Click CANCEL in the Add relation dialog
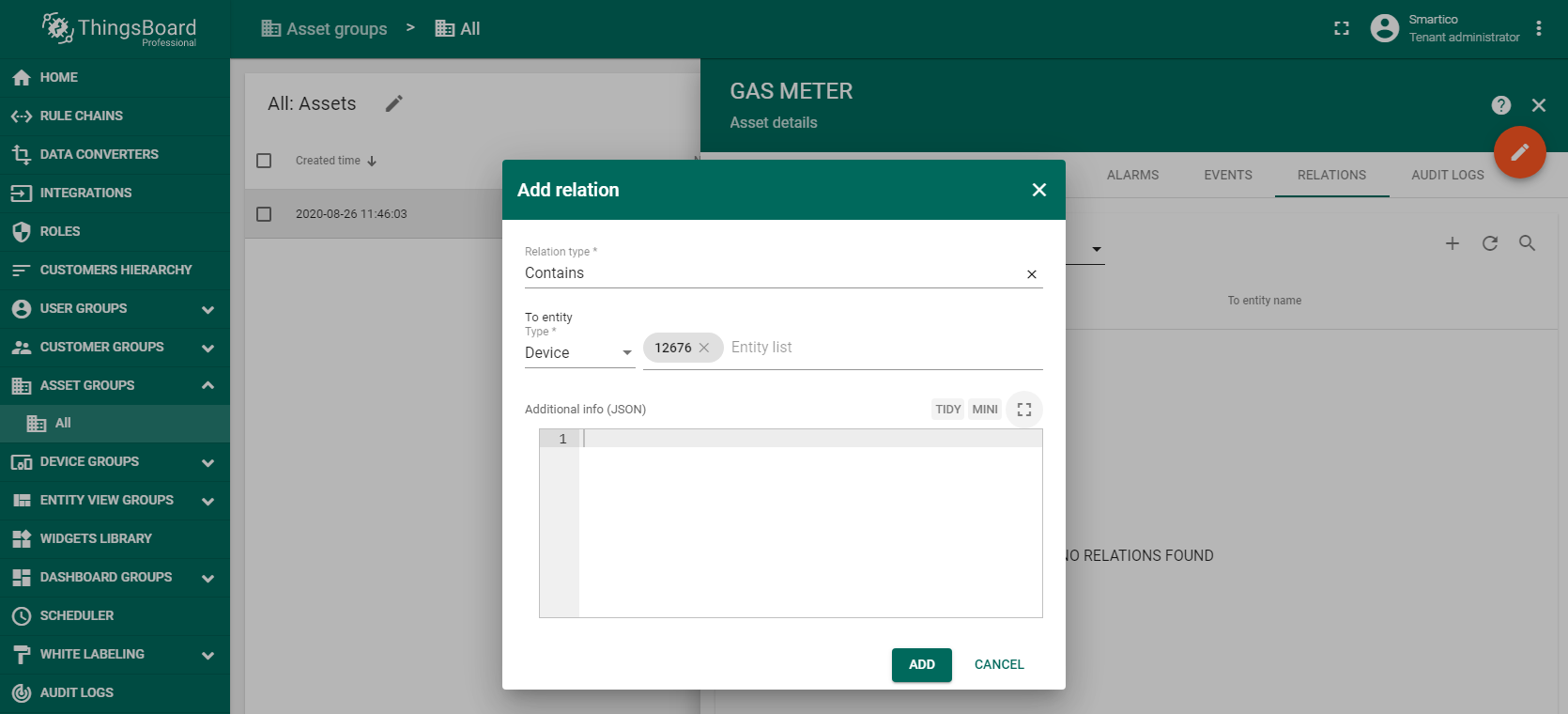 [x=998, y=664]
